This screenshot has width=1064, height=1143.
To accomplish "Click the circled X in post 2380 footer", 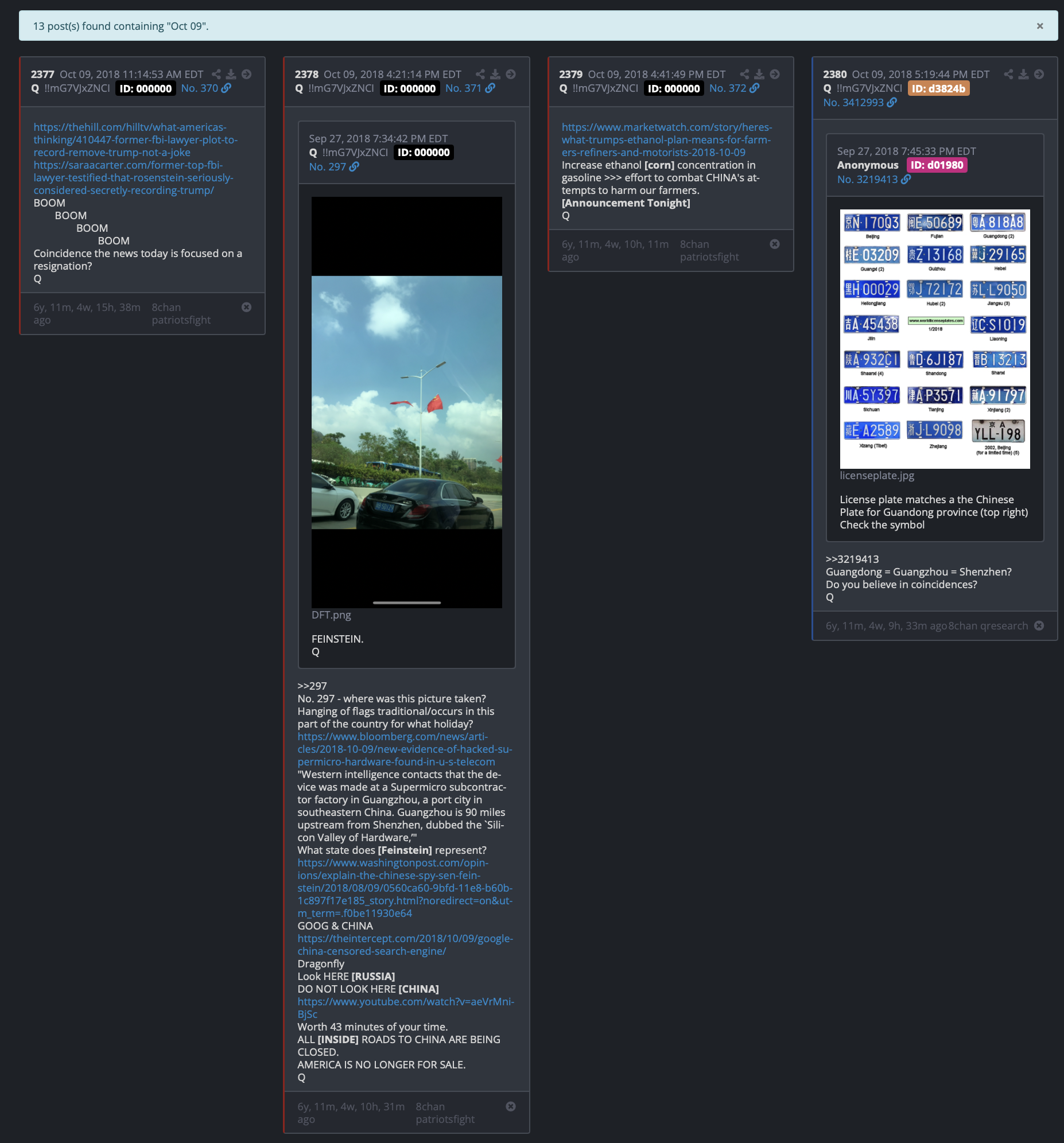I will 1039,625.
